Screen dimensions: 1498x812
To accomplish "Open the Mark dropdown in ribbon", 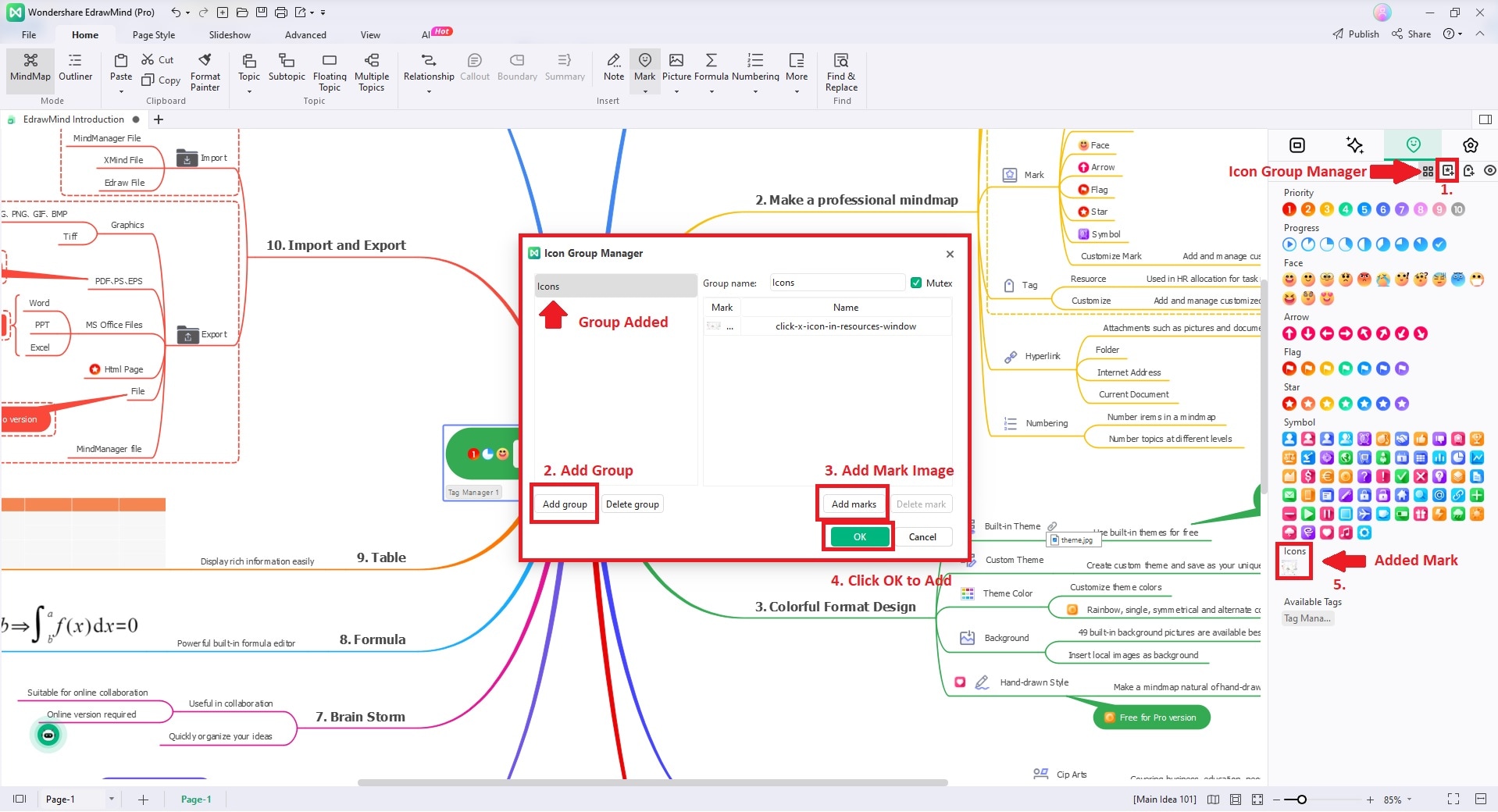I will 645,91.
